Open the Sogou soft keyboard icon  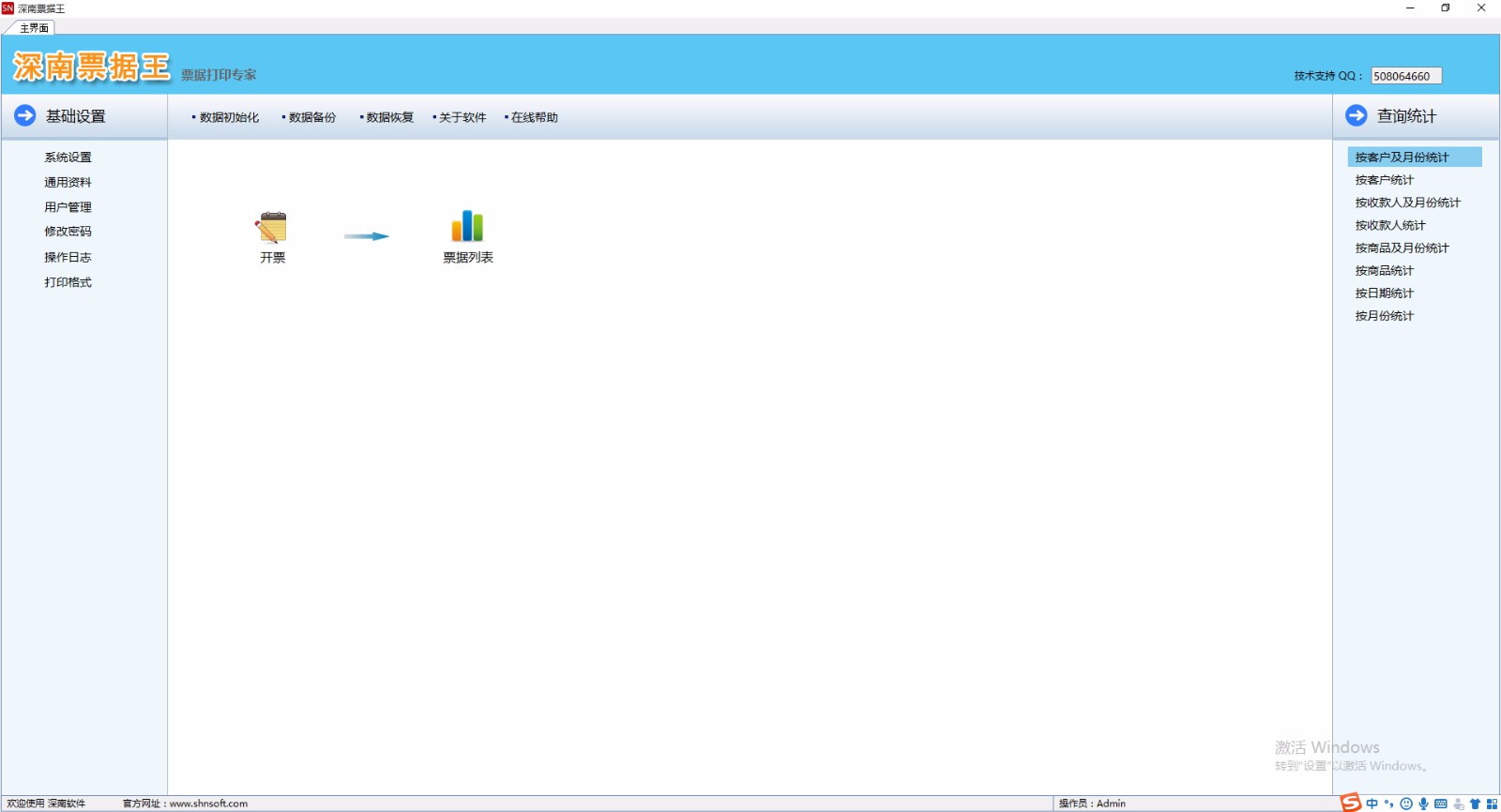tap(1441, 804)
